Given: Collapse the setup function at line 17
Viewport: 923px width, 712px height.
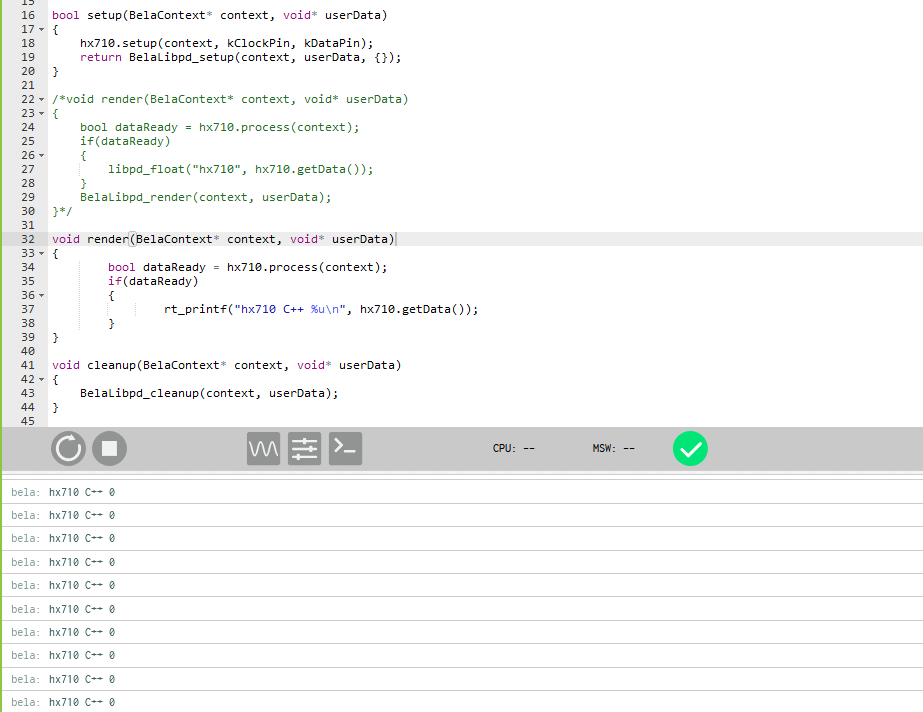Looking at the screenshot, I should 41,30.
